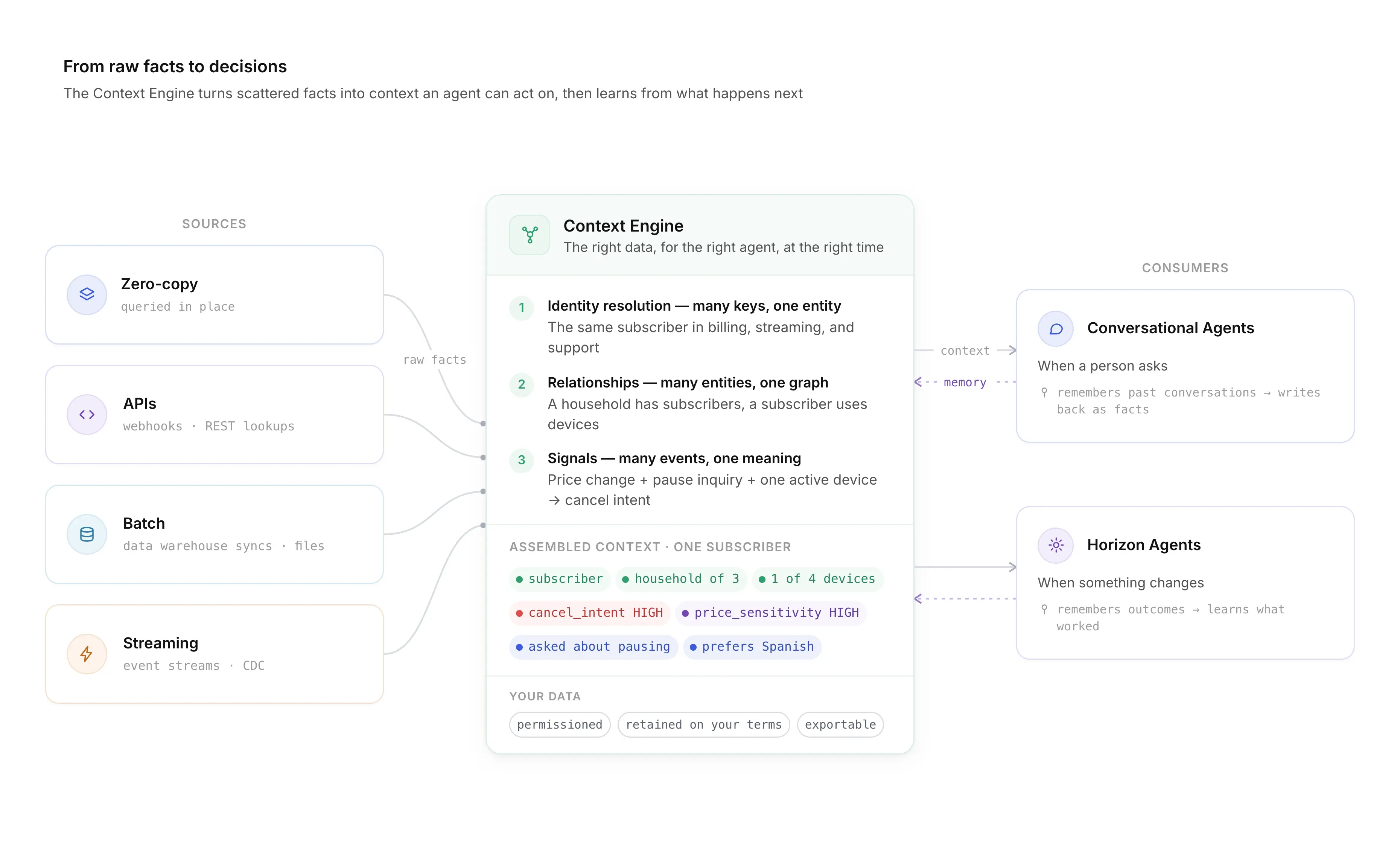The height and width of the screenshot is (854, 1400).
Task: Select the 'household of 3' tag
Action: (681, 579)
